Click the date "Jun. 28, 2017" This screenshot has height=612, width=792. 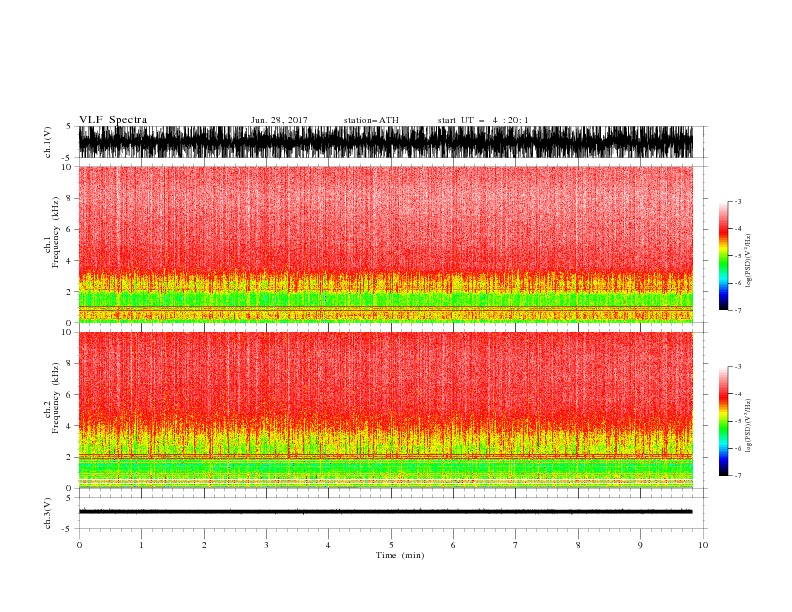[279, 120]
